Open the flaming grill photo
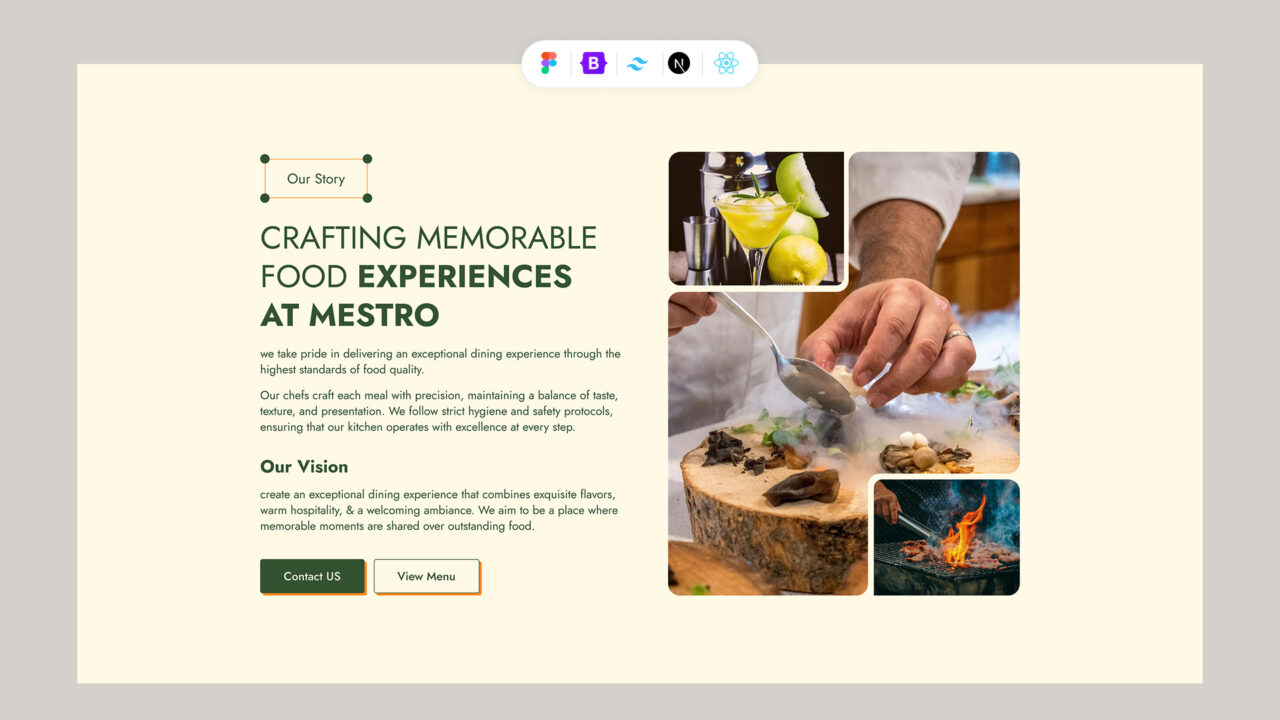 946,538
